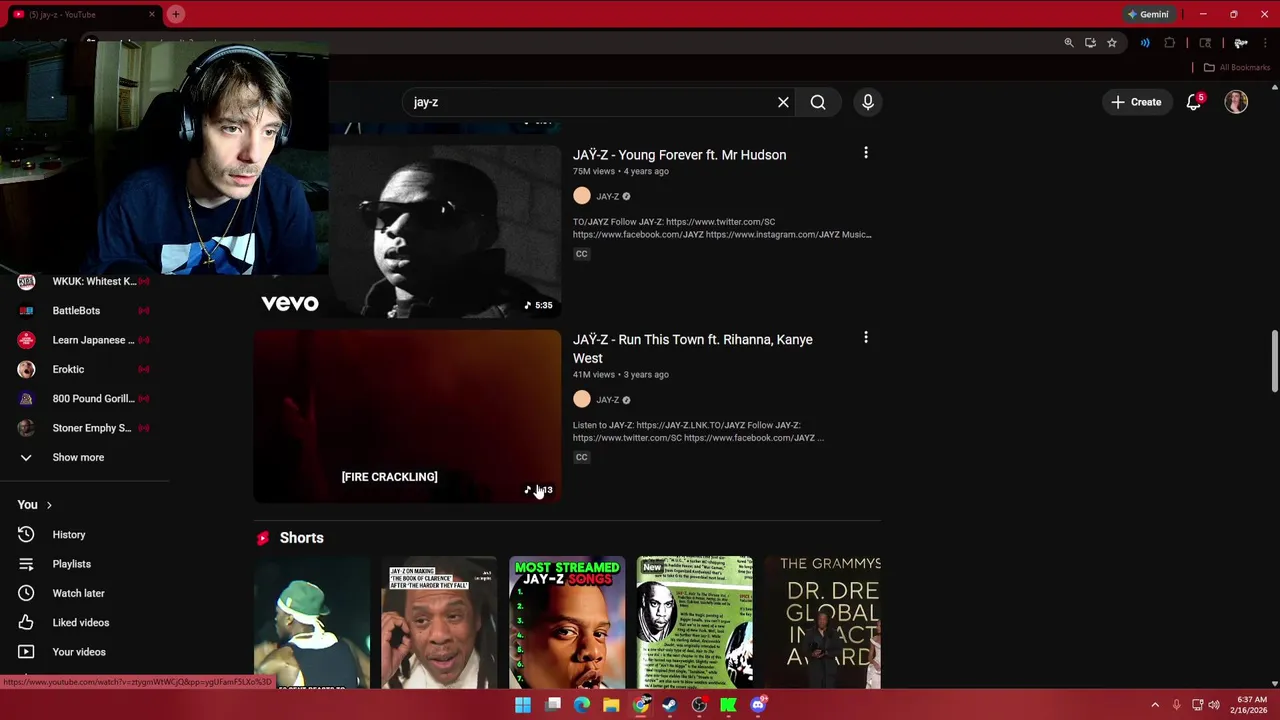The height and width of the screenshot is (720, 1280).
Task: Click the CC badge on Run This Town
Action: (x=581, y=458)
